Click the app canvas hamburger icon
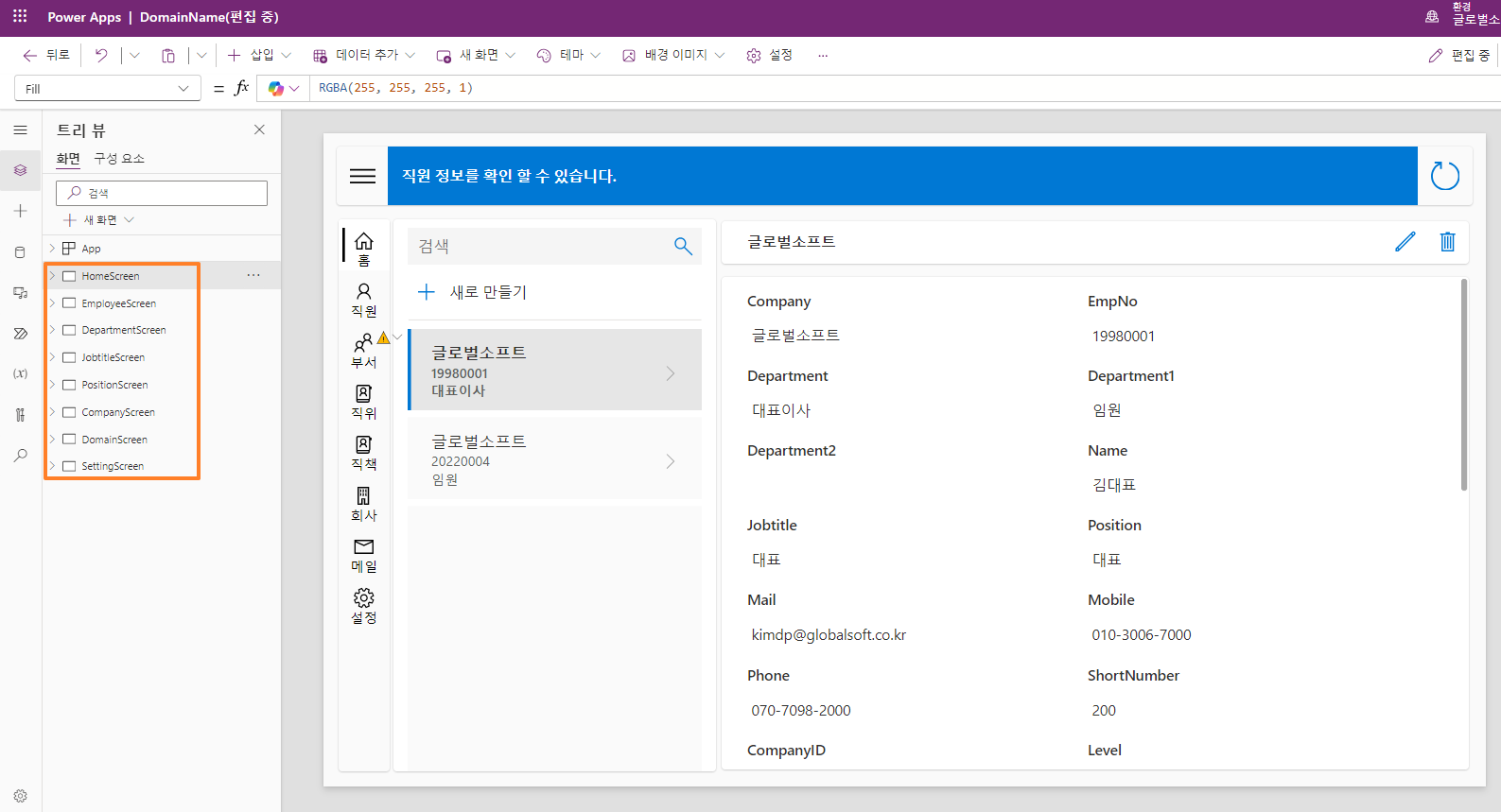This screenshot has width=1501, height=812. pos(363,176)
